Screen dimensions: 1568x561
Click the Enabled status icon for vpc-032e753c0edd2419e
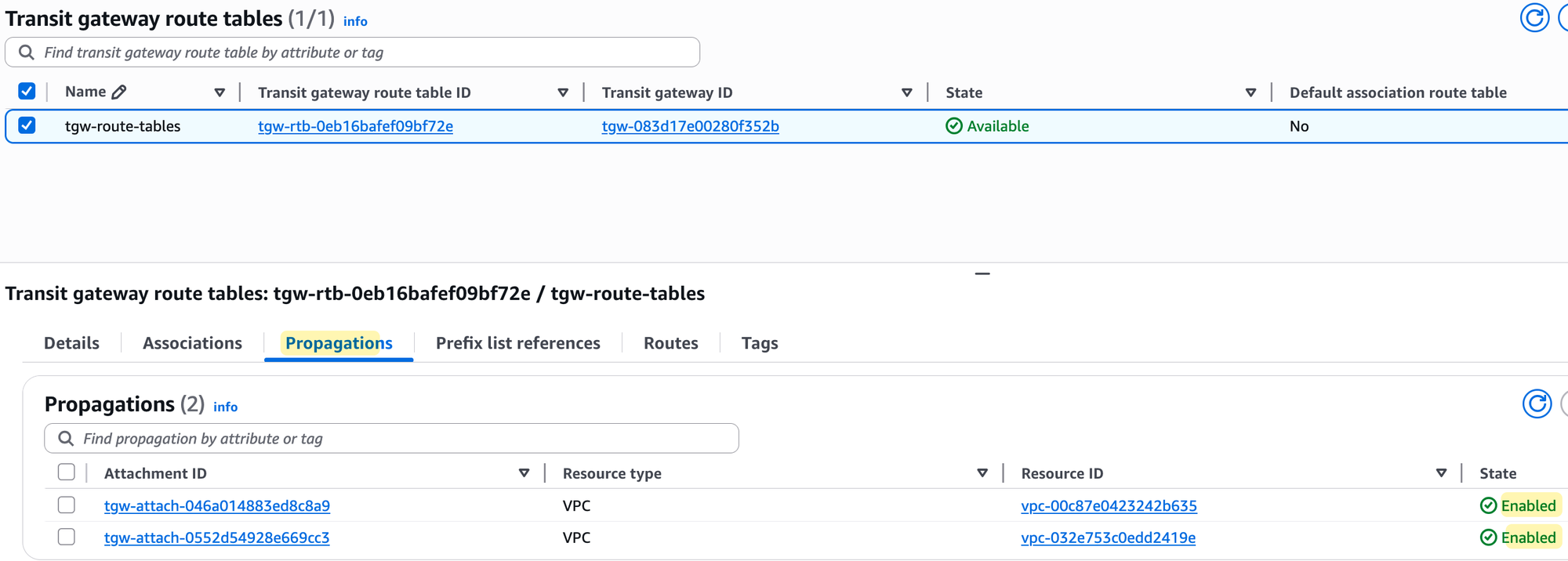tap(1488, 537)
